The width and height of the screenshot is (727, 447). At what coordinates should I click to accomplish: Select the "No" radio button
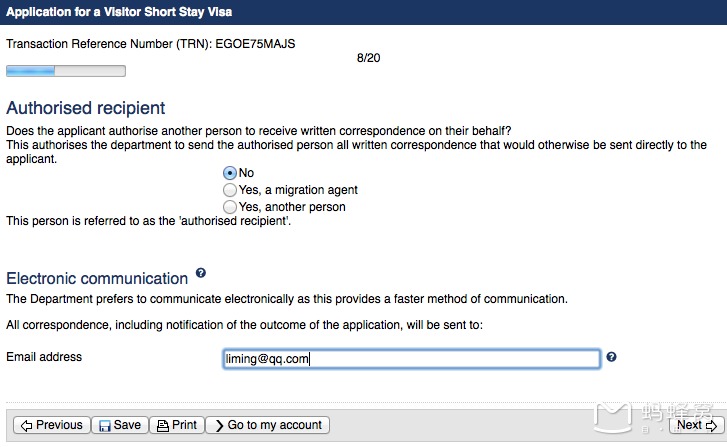tap(230, 173)
